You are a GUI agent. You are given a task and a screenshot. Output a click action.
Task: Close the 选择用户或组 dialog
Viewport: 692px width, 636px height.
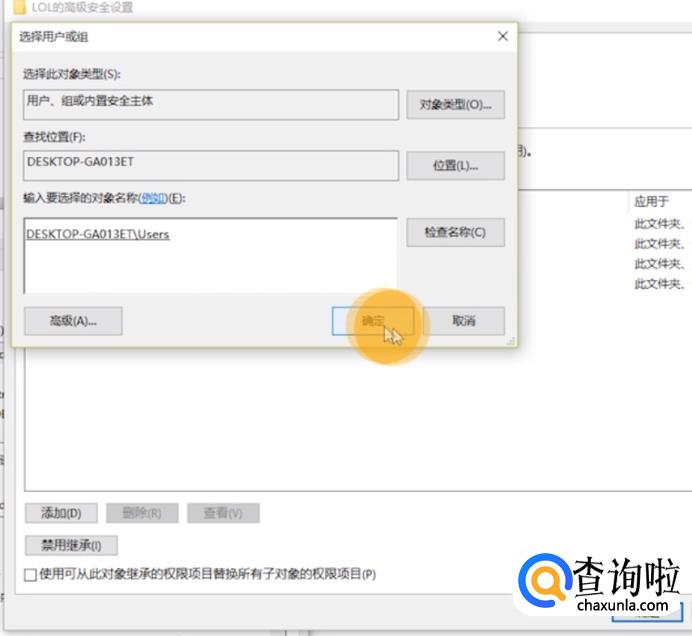[502, 36]
